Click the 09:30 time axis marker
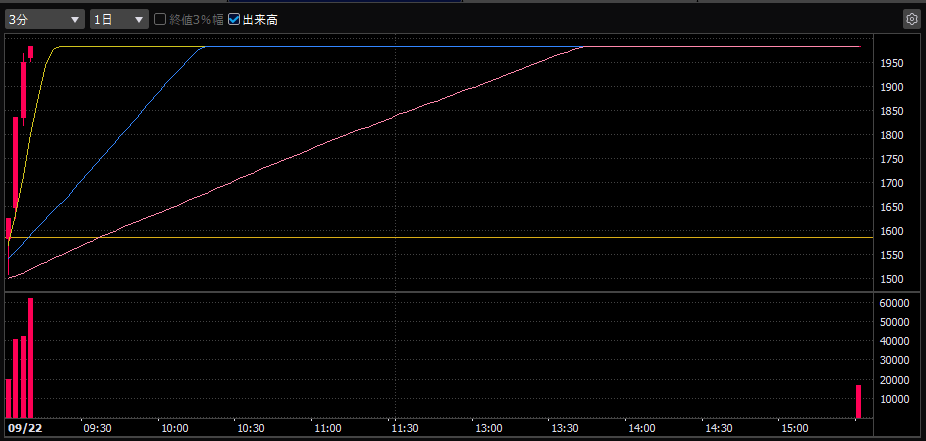926x441 pixels. (97, 428)
